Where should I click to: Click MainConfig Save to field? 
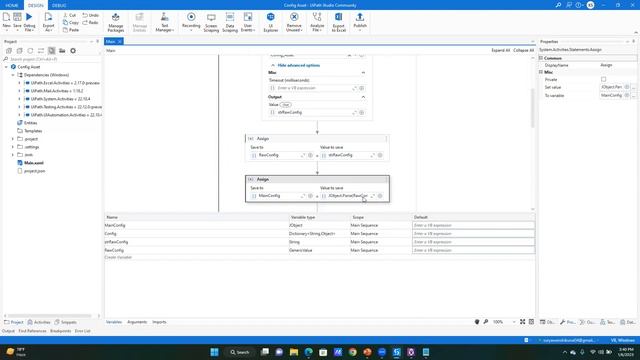click(x=279, y=196)
